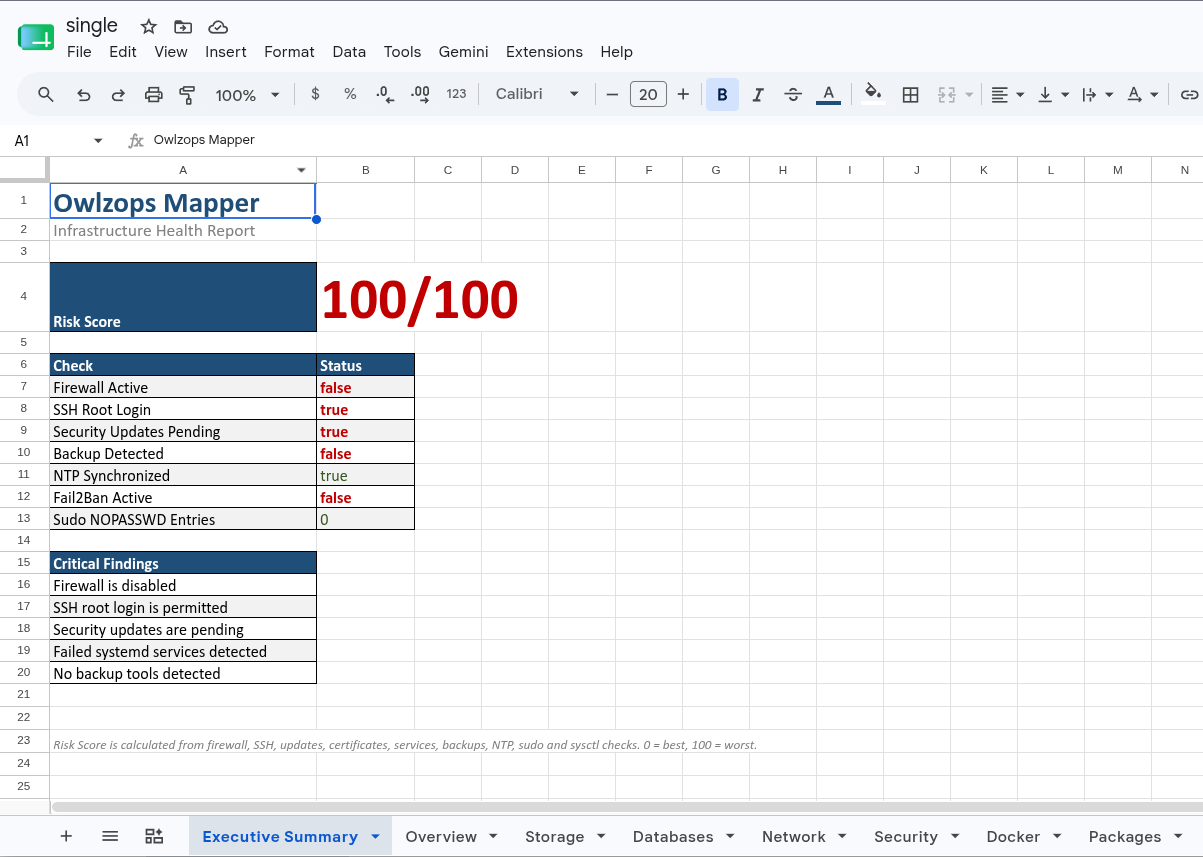This screenshot has width=1203, height=857.
Task: Switch to the Security sheet tab
Action: point(905,836)
